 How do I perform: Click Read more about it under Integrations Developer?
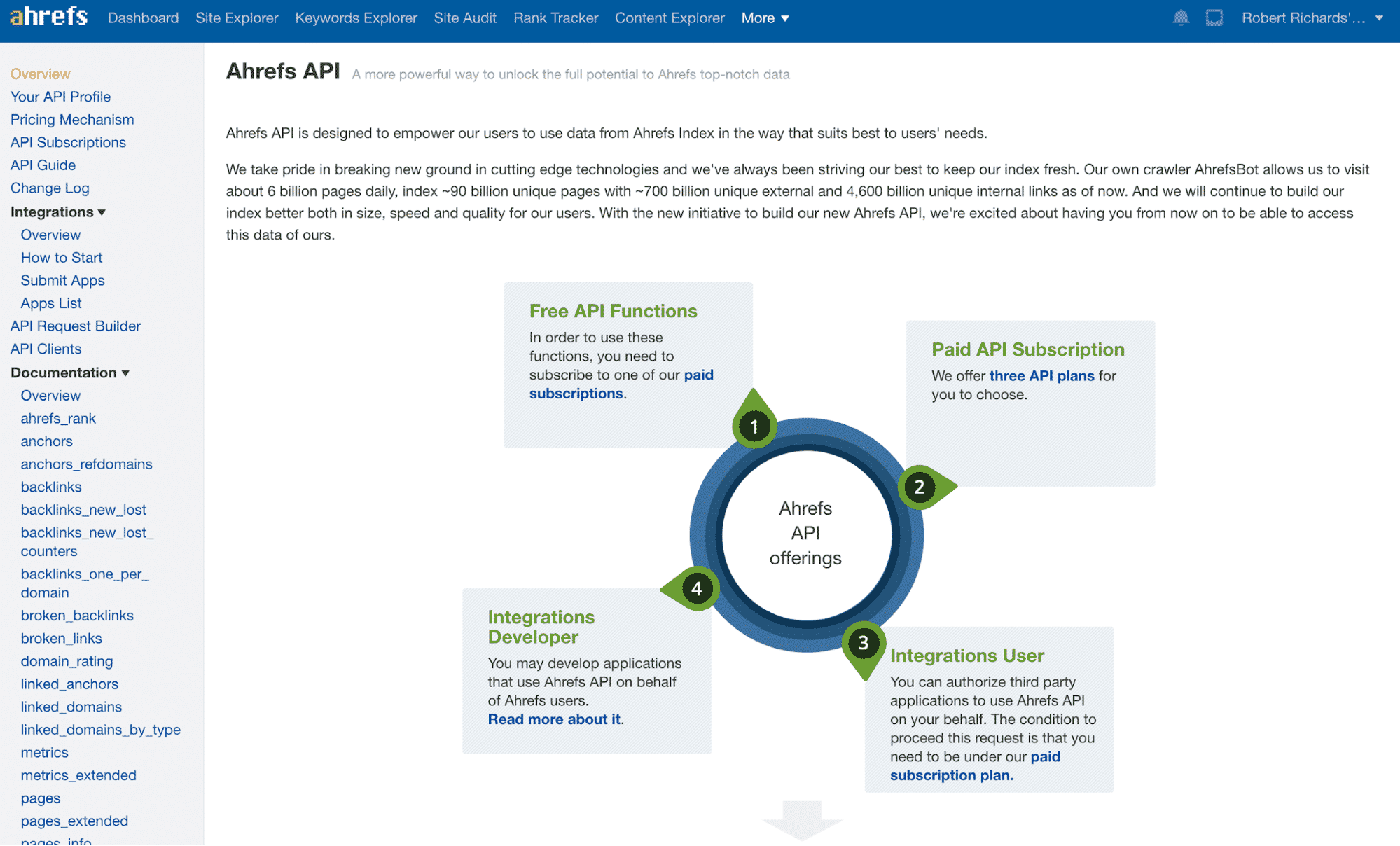tap(553, 719)
